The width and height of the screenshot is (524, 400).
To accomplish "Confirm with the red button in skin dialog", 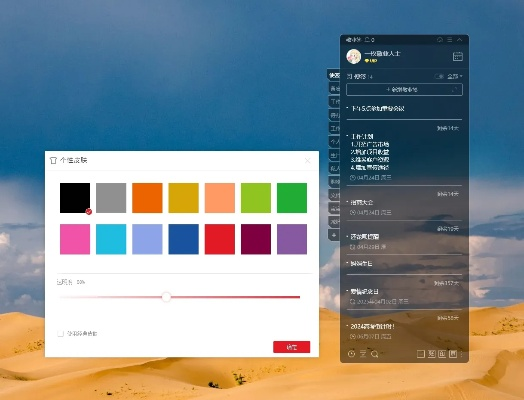I will point(291,347).
